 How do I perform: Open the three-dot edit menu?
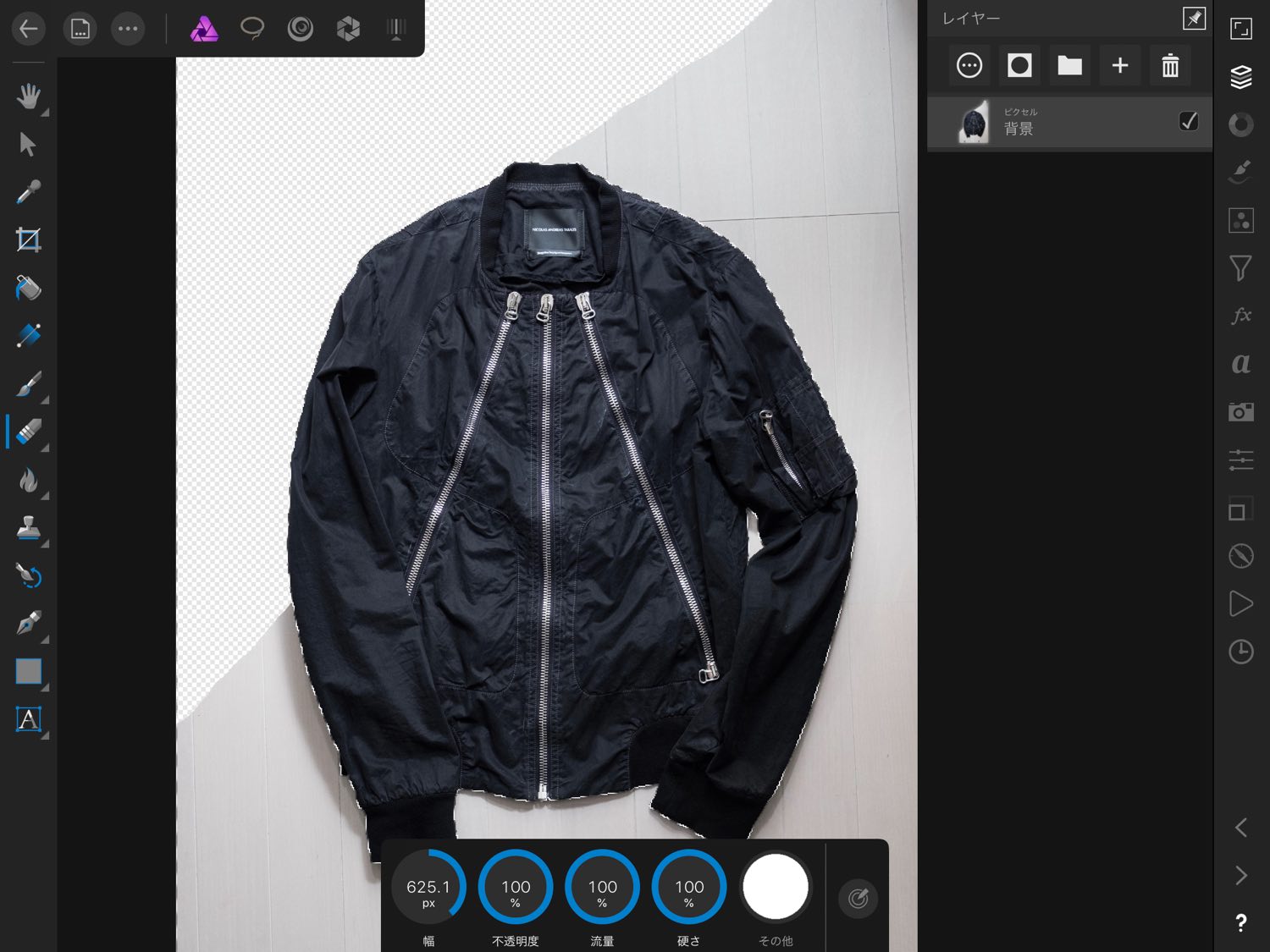128,29
